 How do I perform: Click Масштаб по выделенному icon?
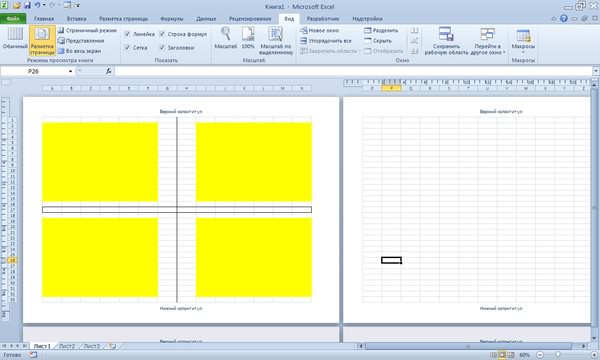[276, 34]
